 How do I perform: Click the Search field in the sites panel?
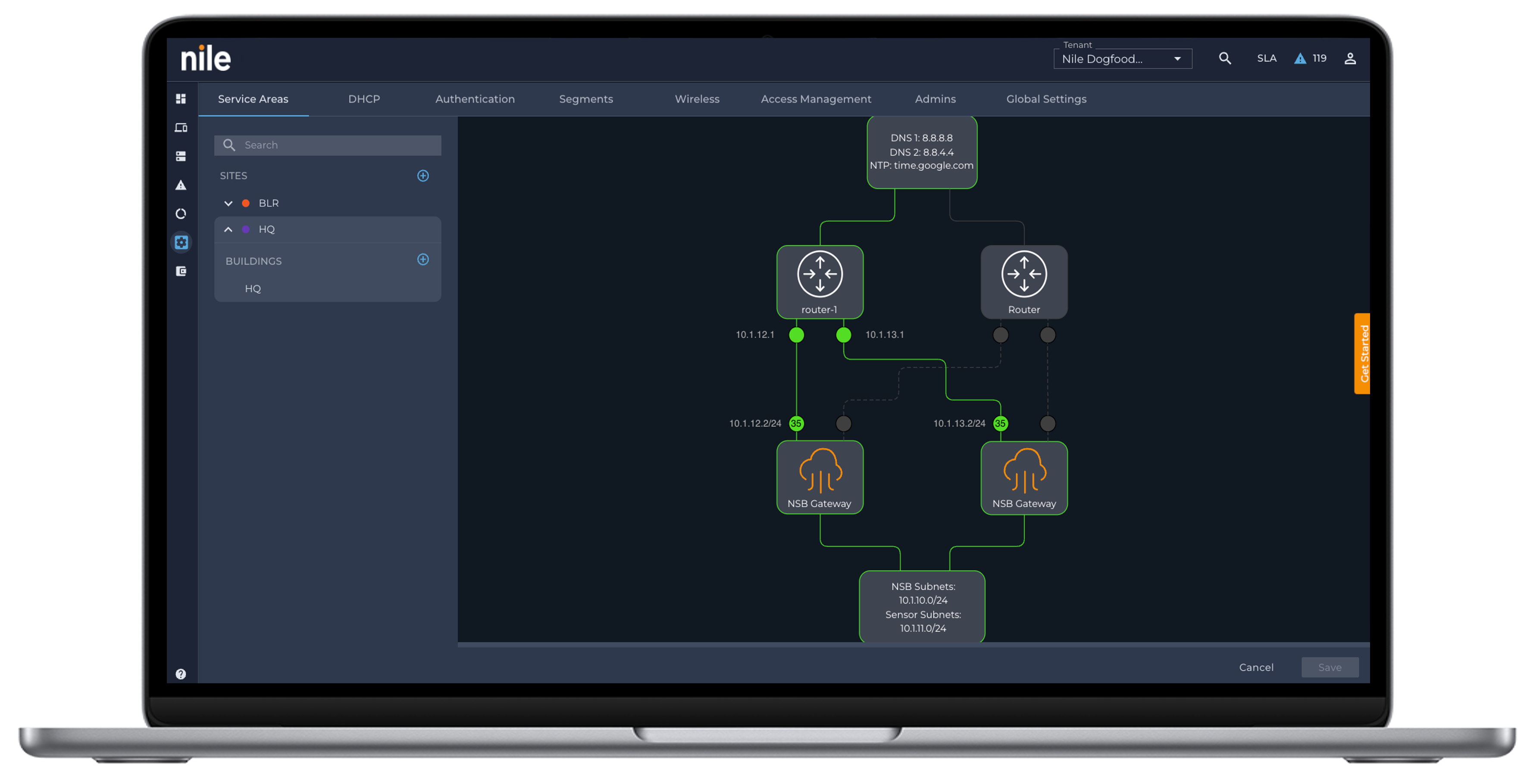click(328, 145)
